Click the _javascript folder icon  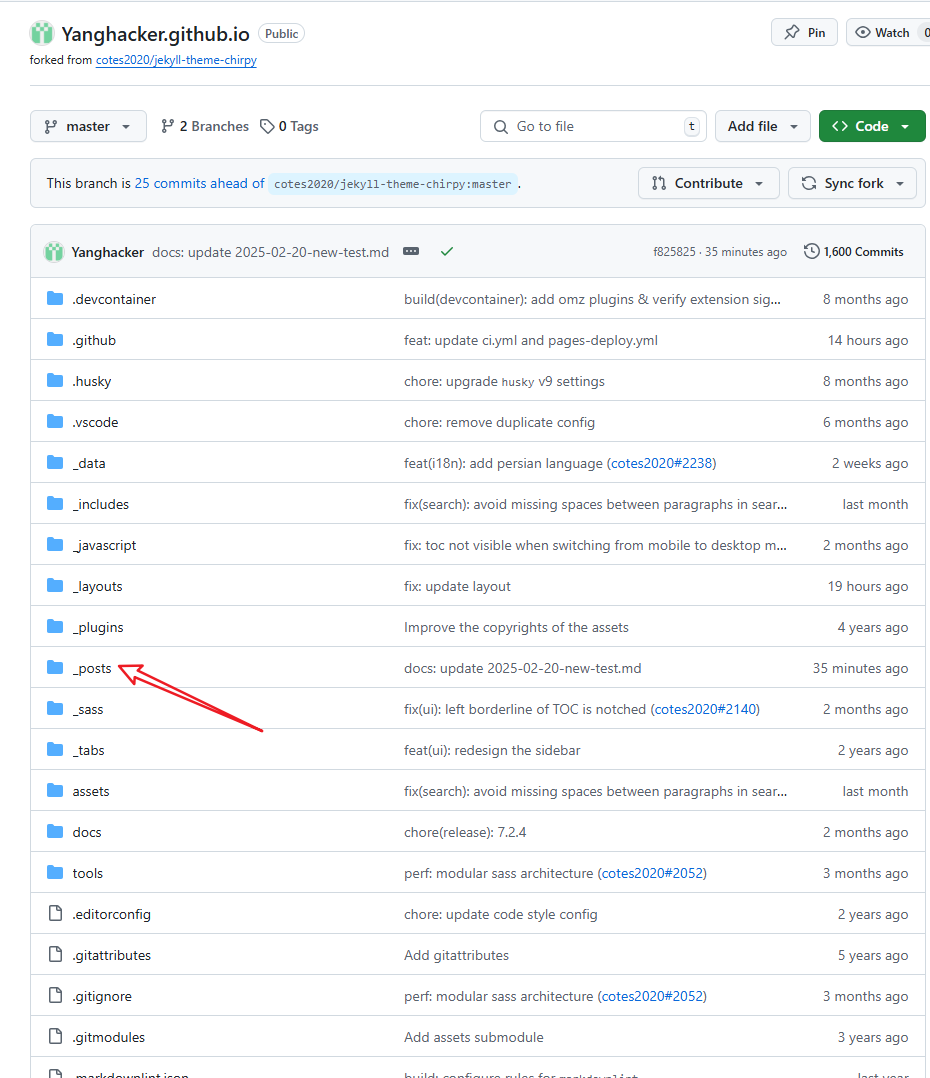coord(55,544)
